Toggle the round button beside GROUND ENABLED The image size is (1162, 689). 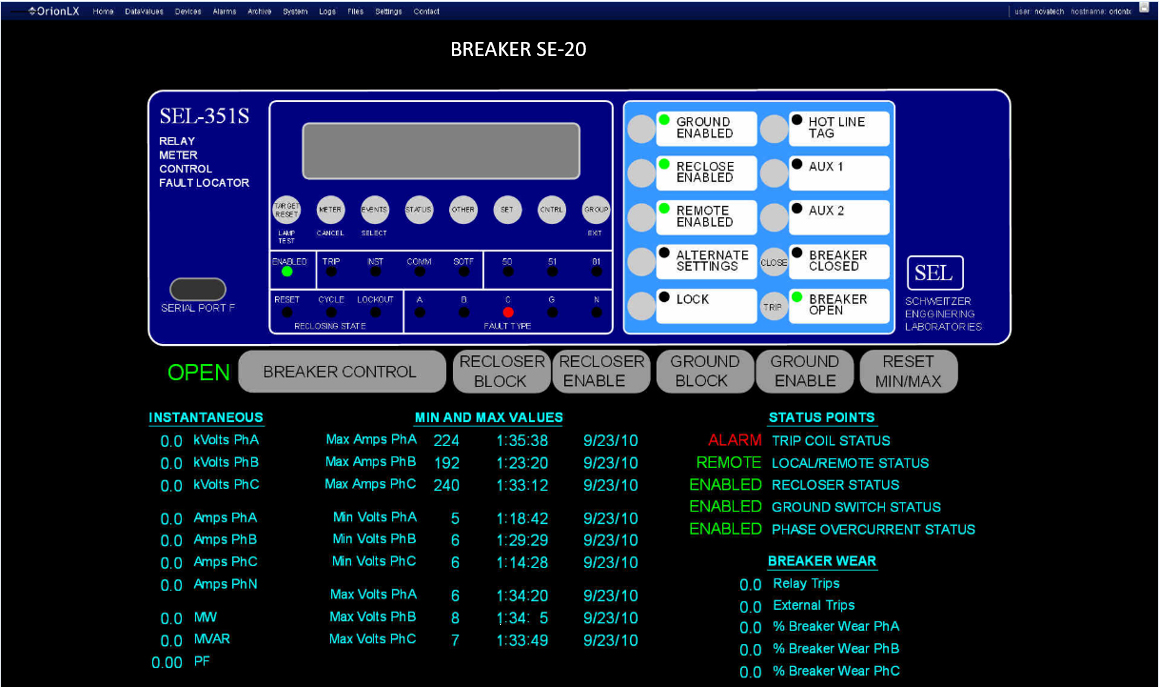(641, 128)
